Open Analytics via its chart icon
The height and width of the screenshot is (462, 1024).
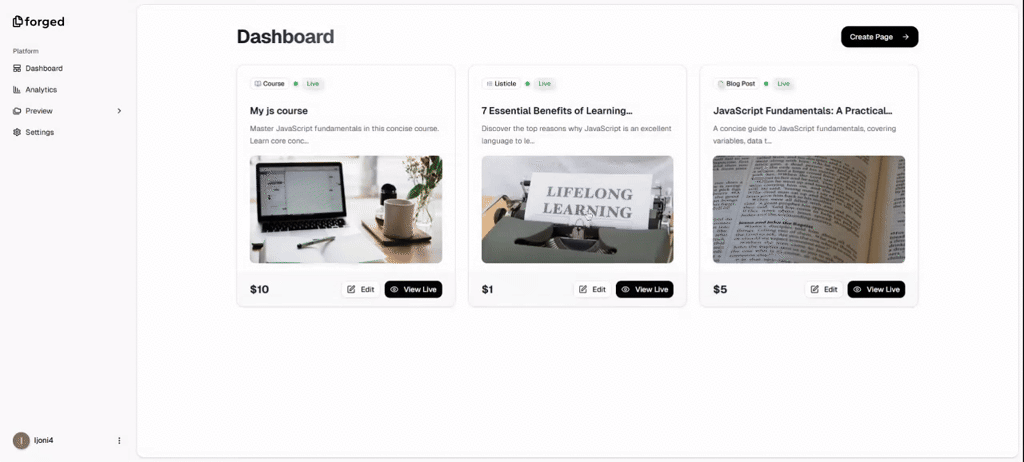click(x=17, y=90)
